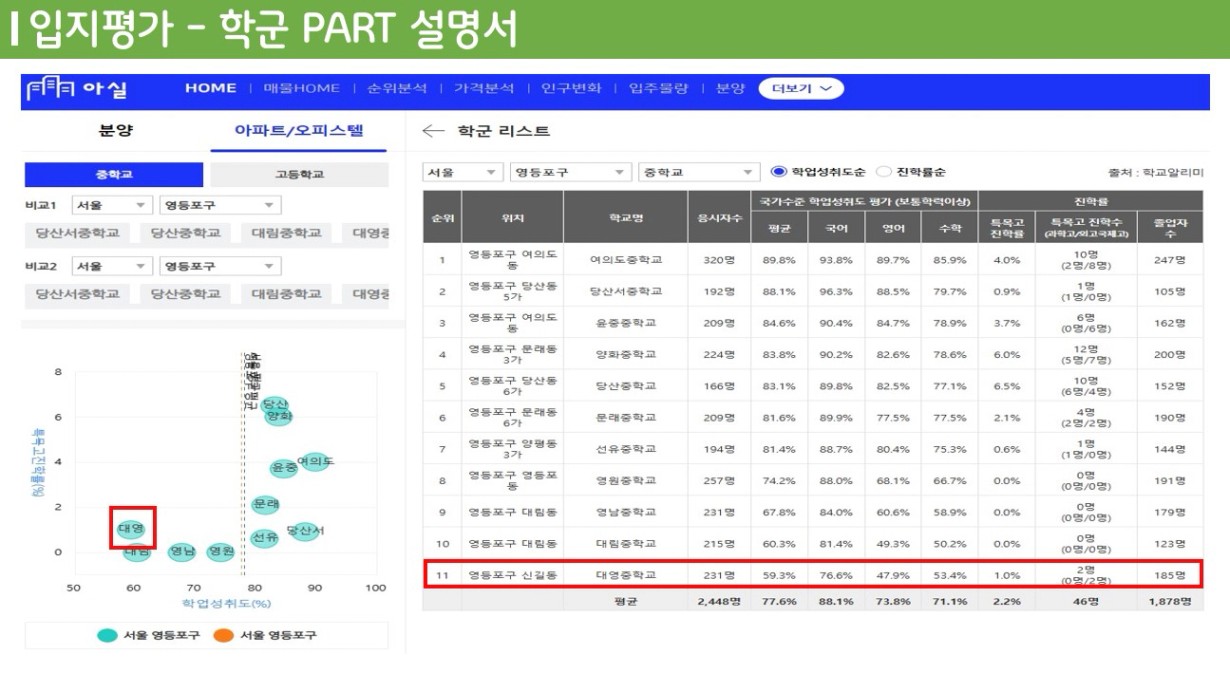Click the 영원 bubble in the chart
This screenshot has width=1230, height=692.
click(221, 551)
